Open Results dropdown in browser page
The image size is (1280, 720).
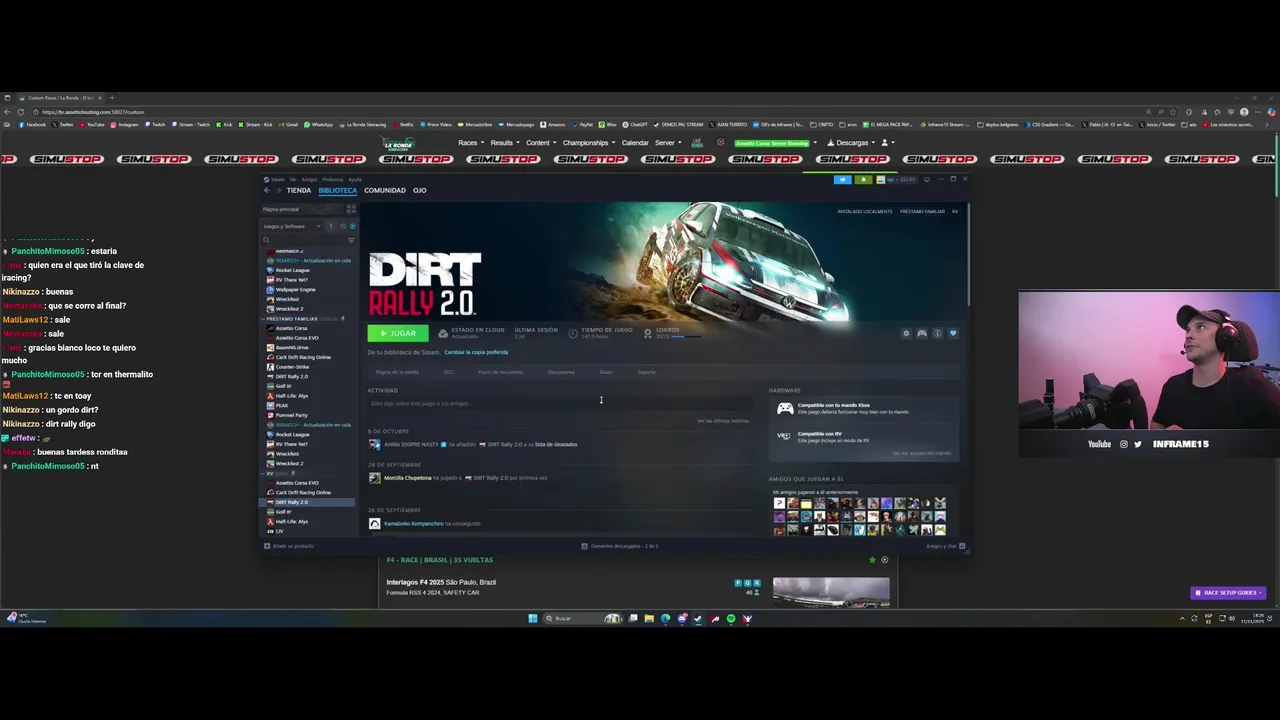(x=505, y=143)
